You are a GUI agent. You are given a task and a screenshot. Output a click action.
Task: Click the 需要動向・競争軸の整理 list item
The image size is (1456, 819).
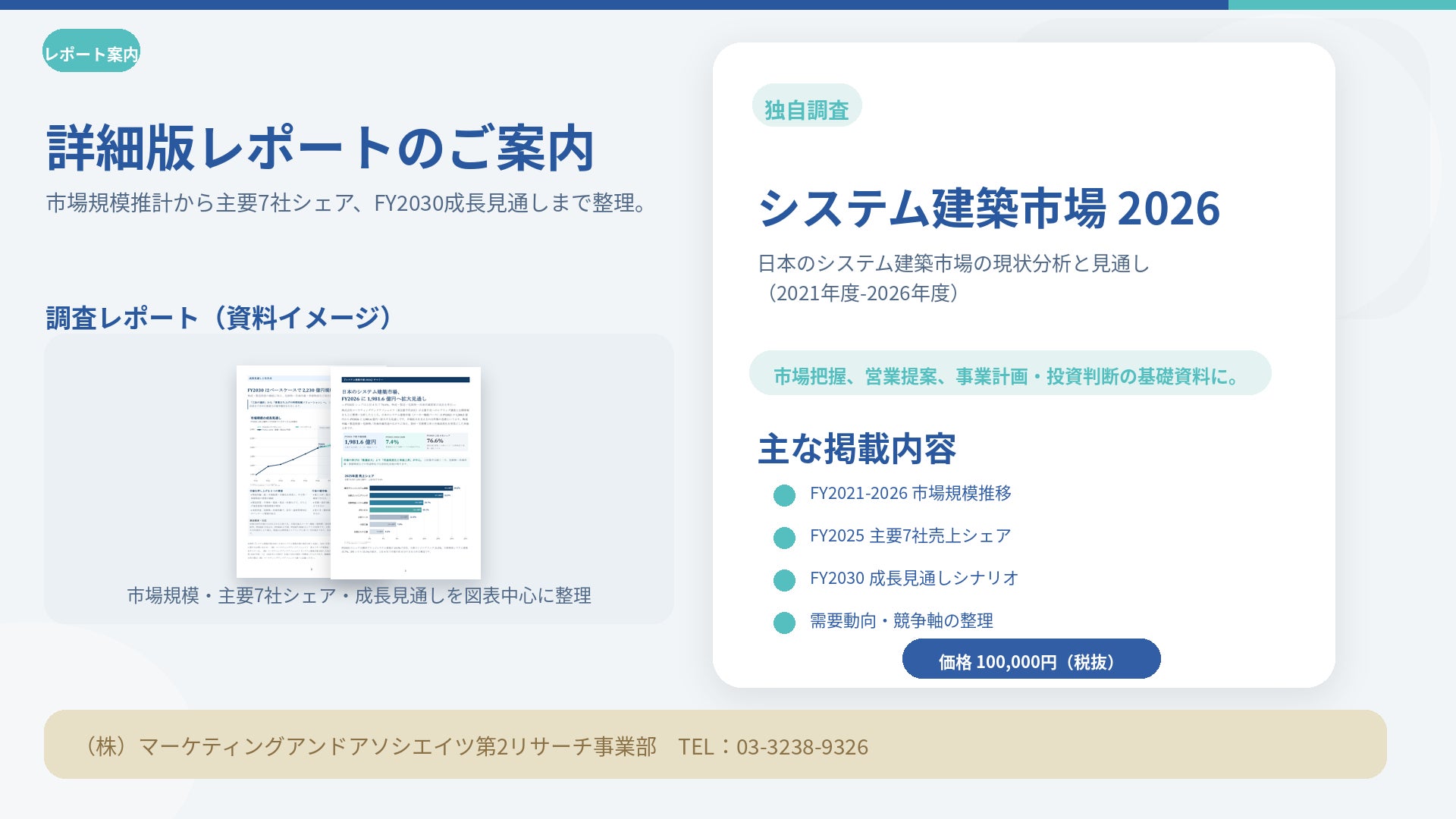point(901,621)
